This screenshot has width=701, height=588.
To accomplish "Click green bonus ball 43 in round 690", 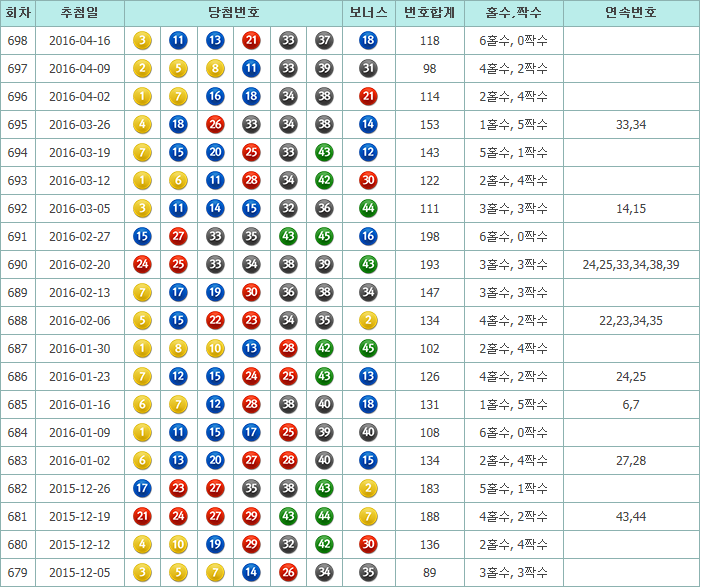I will pos(368,265).
